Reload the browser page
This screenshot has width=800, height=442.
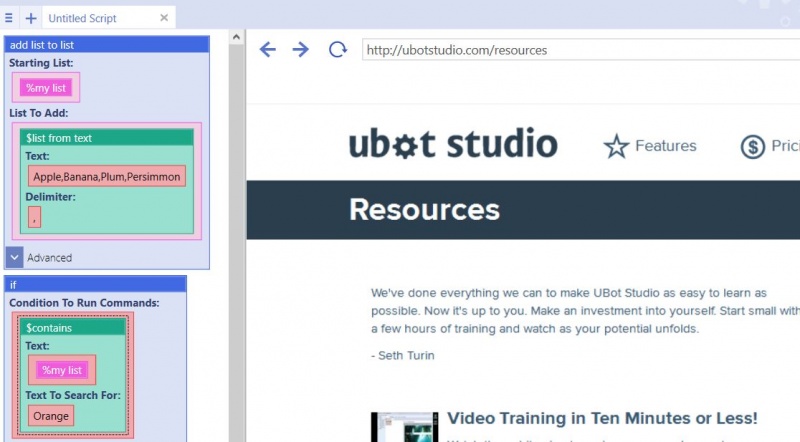tap(337, 50)
